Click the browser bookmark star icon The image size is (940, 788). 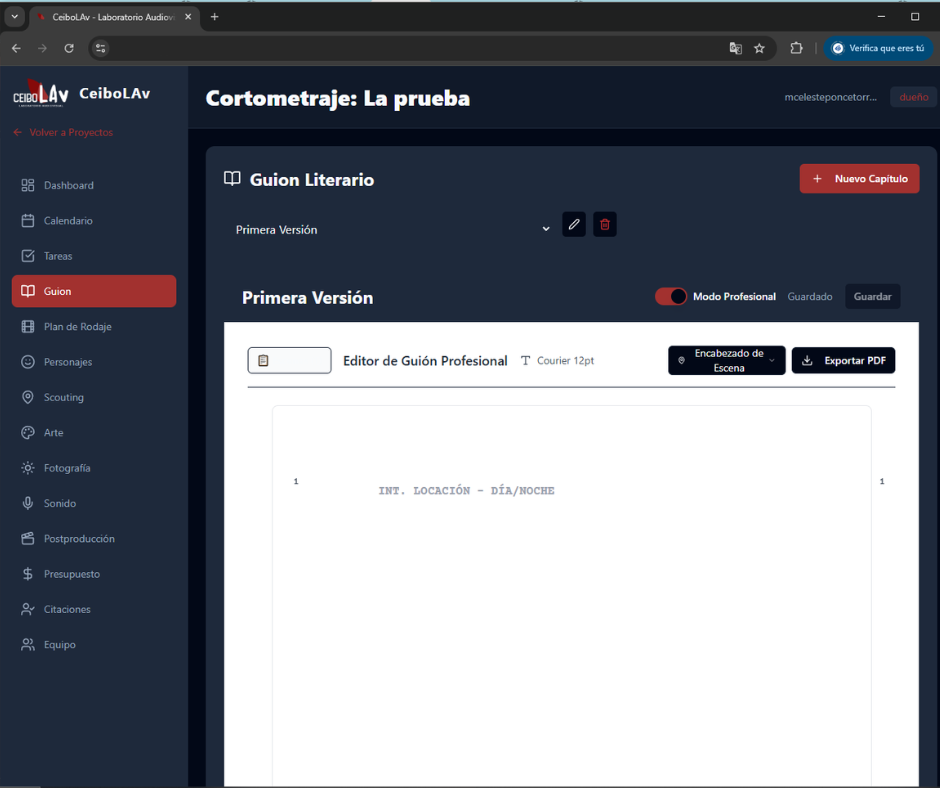coord(759,48)
